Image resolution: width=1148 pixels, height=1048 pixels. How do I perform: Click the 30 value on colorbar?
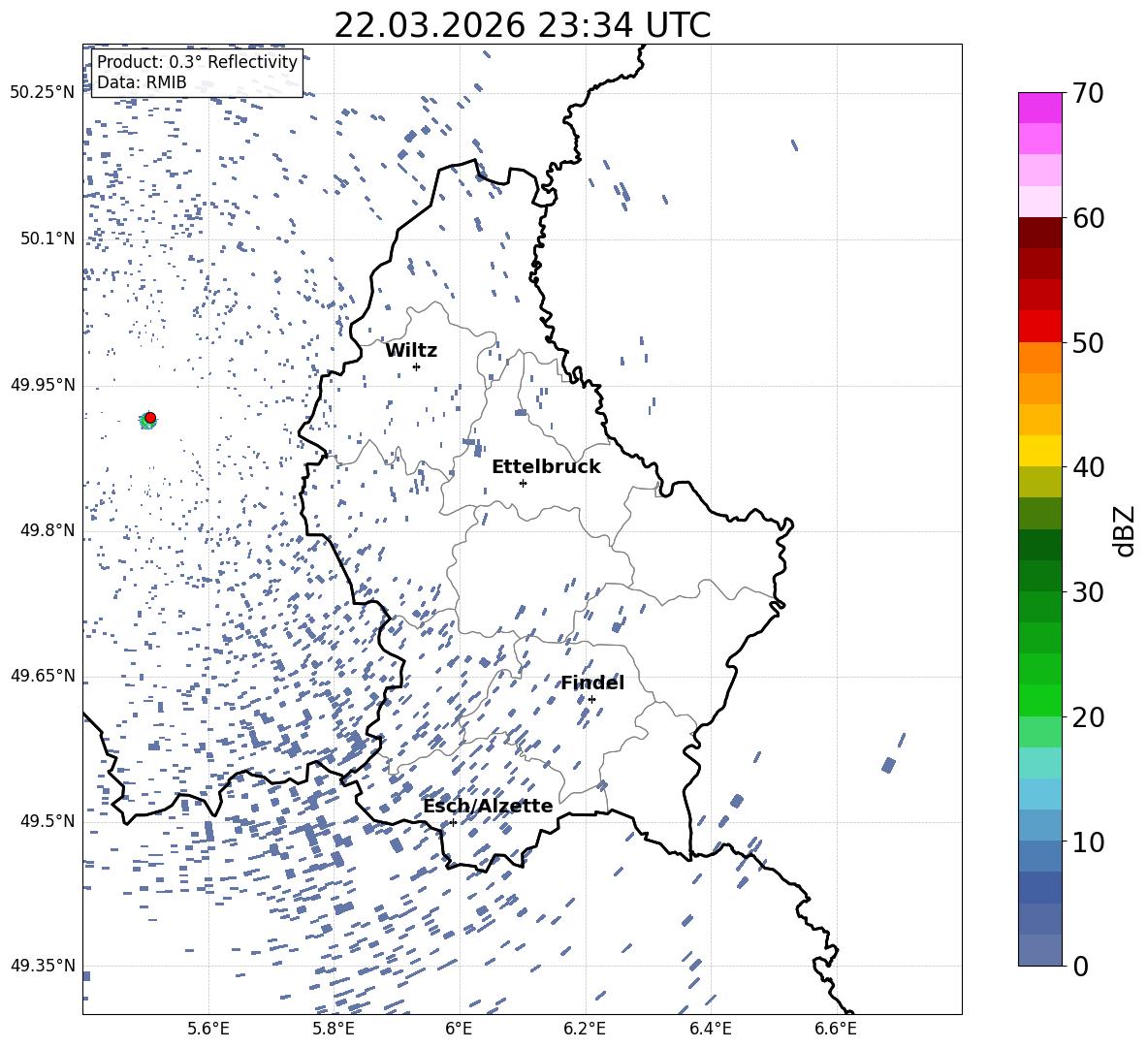1088,592
